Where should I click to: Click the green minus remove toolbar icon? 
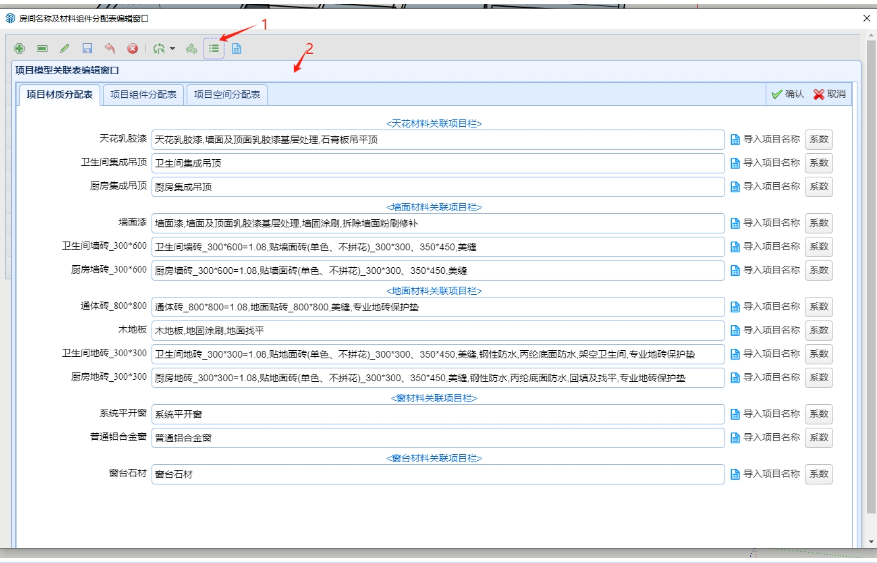[42, 48]
